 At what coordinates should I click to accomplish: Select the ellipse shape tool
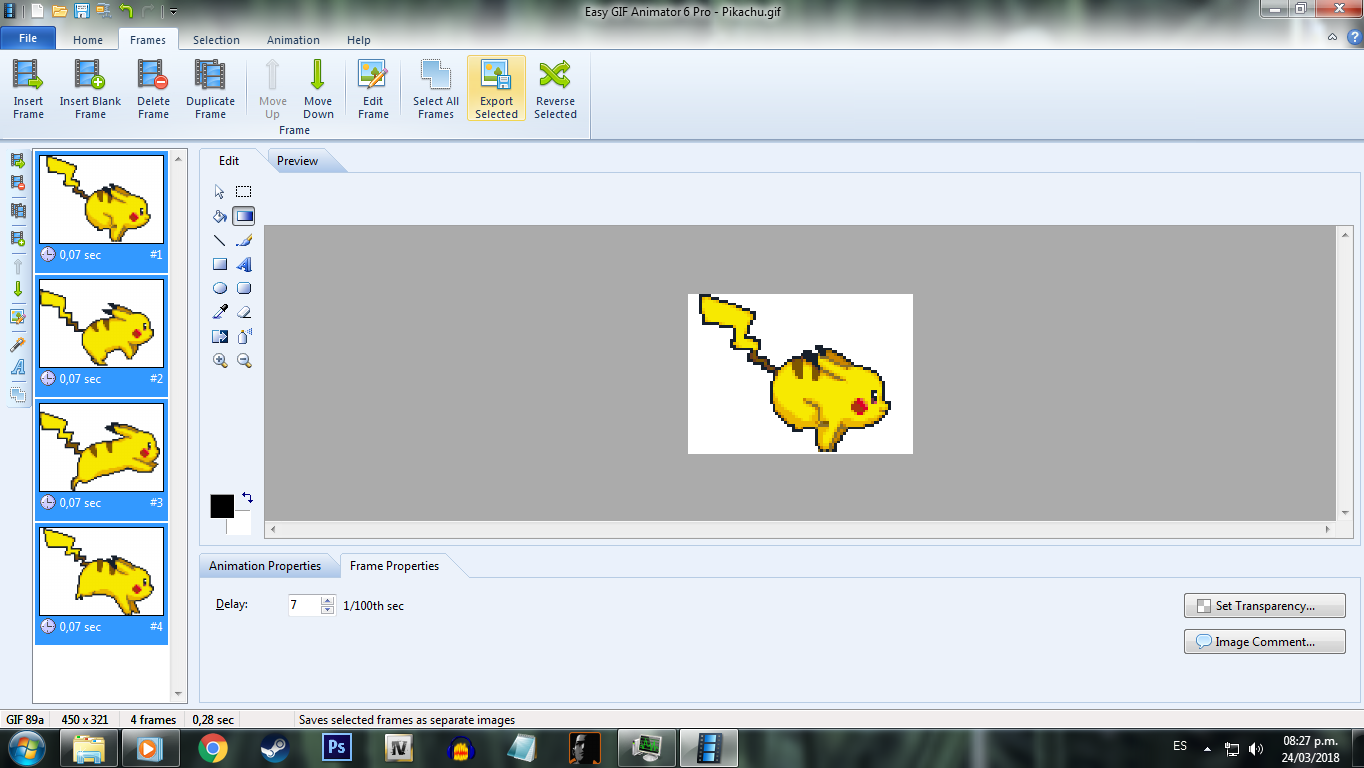pos(220,288)
